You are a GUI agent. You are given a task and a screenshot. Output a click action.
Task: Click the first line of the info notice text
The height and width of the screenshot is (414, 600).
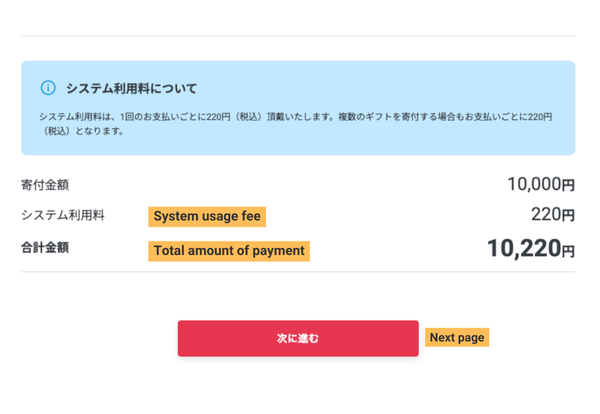[295, 117]
